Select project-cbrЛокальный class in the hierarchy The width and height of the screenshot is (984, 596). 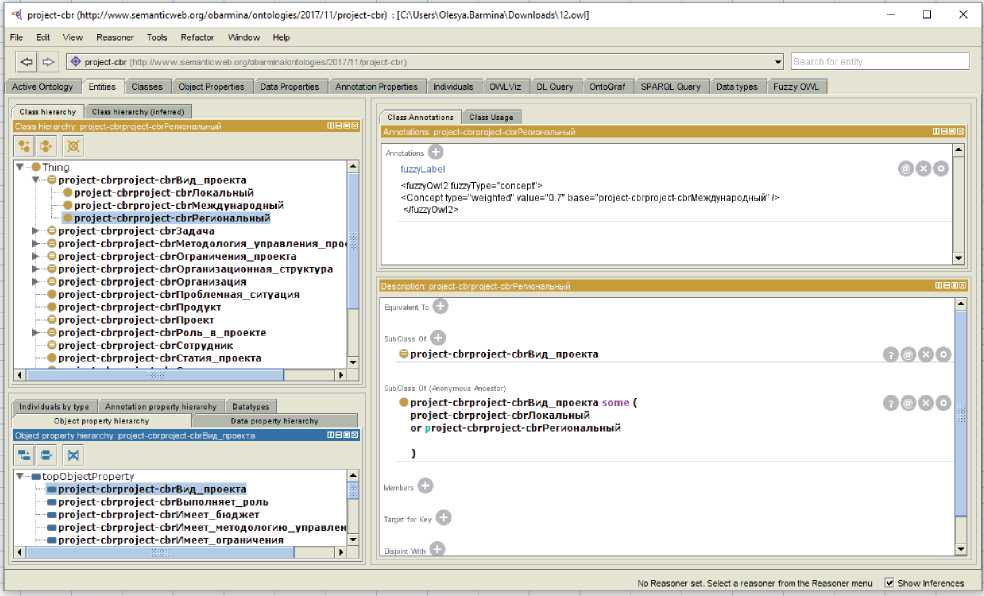tap(163, 193)
